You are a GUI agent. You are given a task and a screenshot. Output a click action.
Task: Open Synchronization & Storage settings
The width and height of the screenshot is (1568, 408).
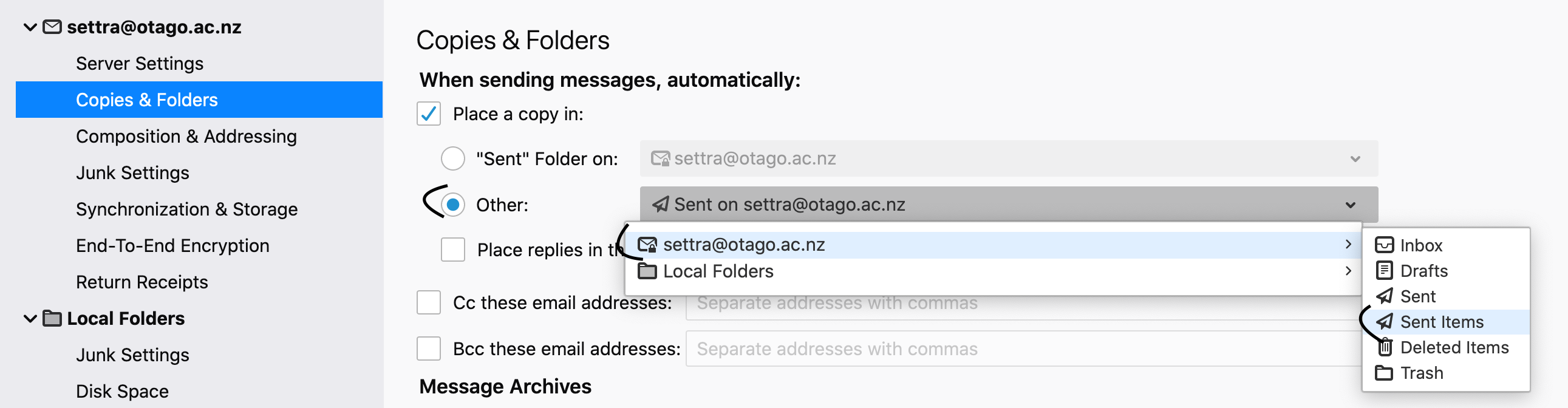click(186, 209)
